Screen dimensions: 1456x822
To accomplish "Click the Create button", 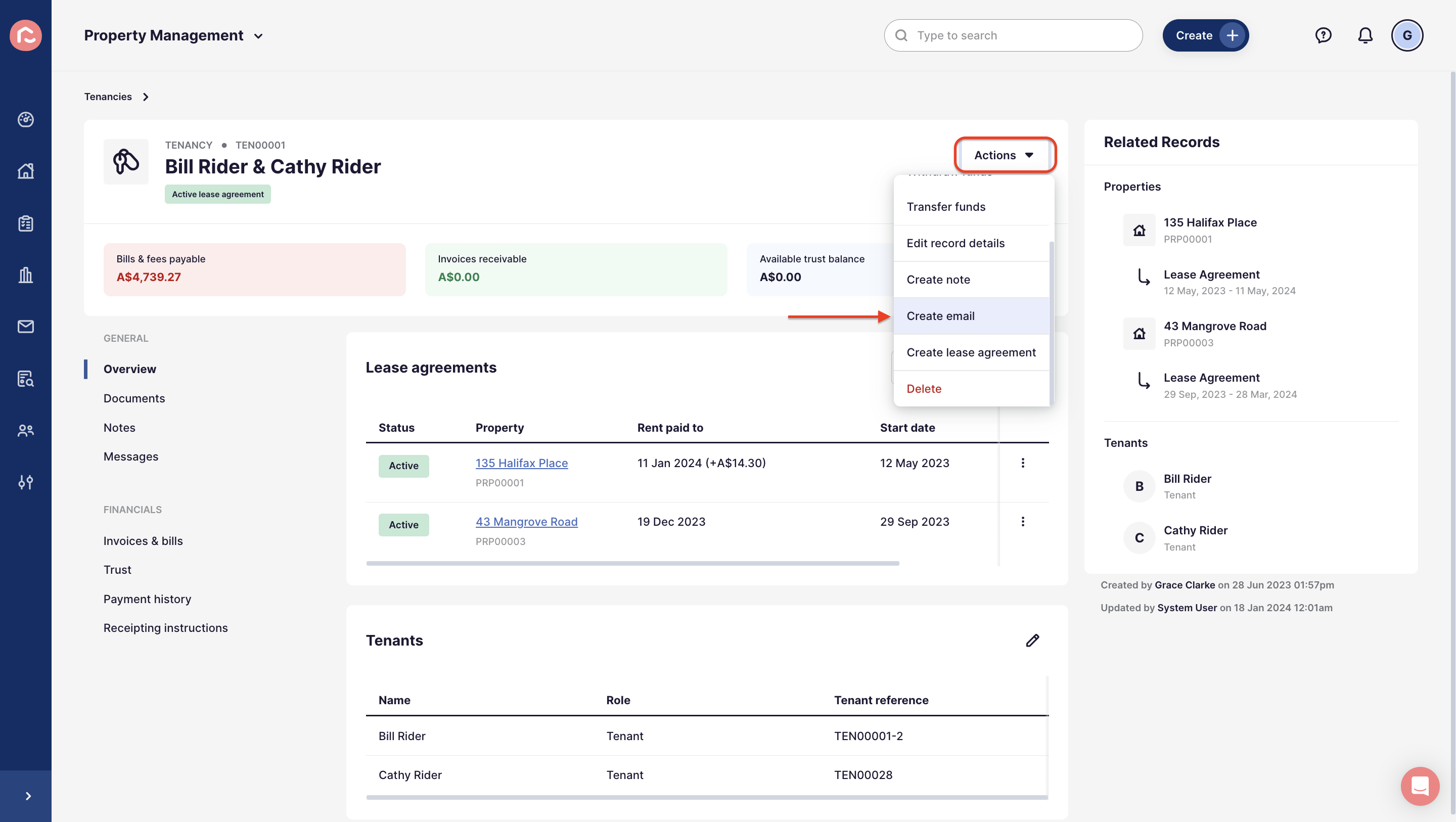I will coord(1206,35).
